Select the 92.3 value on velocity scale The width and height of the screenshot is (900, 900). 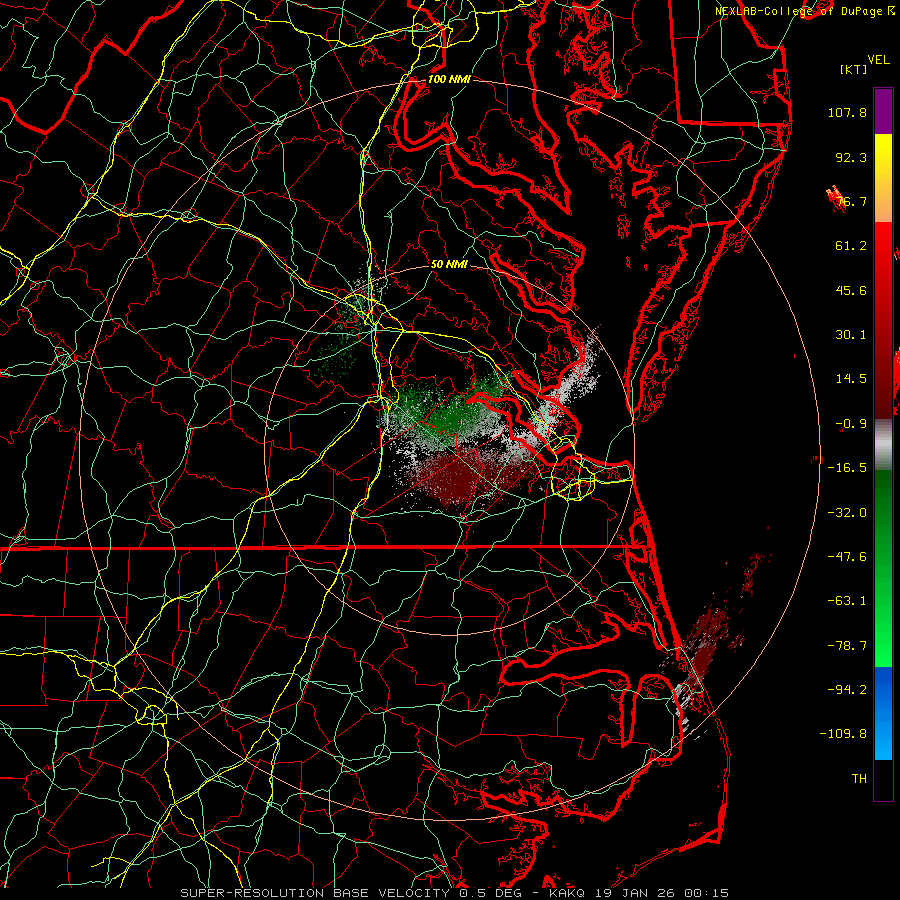click(x=851, y=157)
